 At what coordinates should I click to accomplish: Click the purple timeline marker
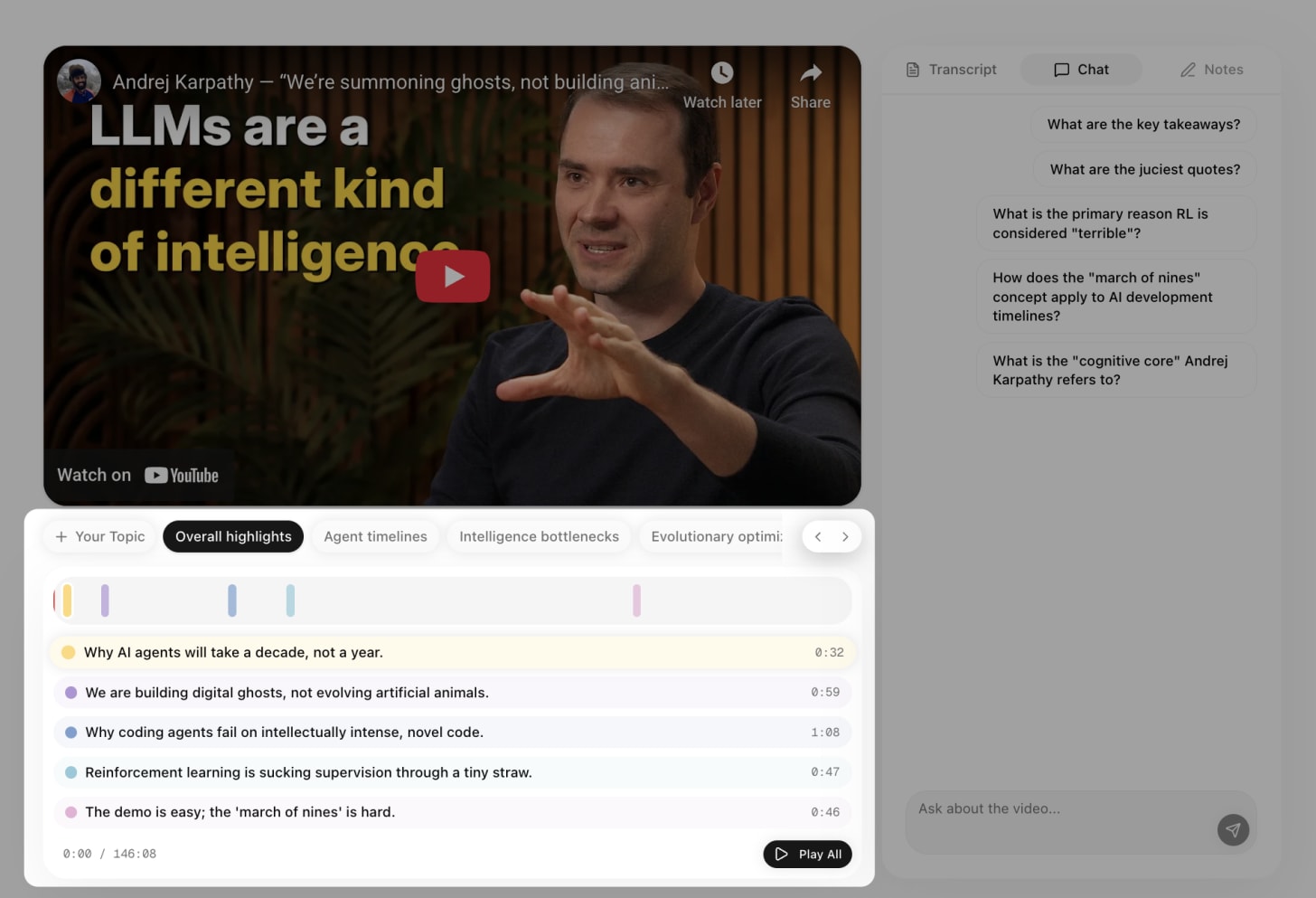click(105, 600)
